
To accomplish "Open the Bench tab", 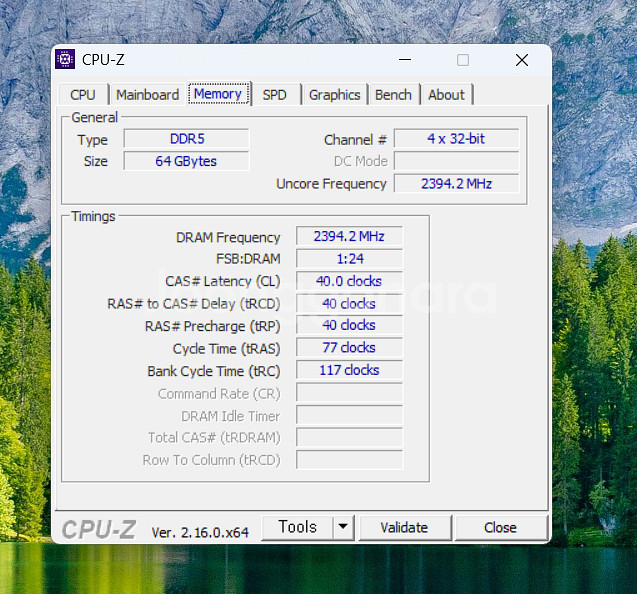I will click(x=393, y=95).
